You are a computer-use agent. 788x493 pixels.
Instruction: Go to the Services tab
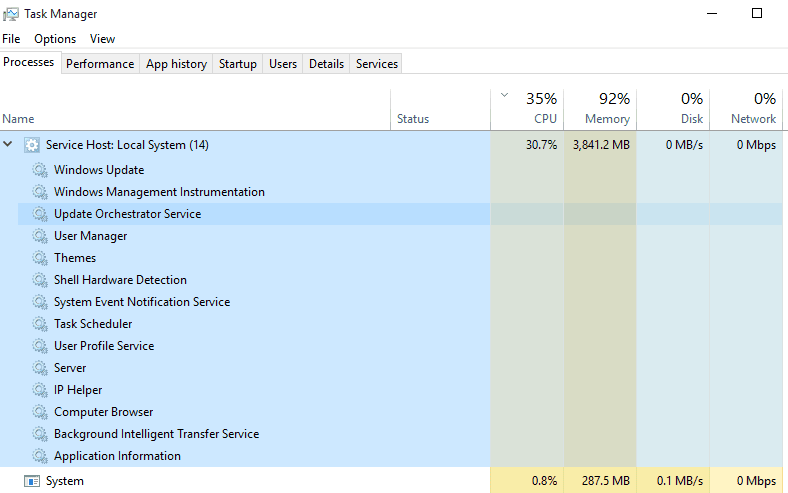tap(377, 64)
